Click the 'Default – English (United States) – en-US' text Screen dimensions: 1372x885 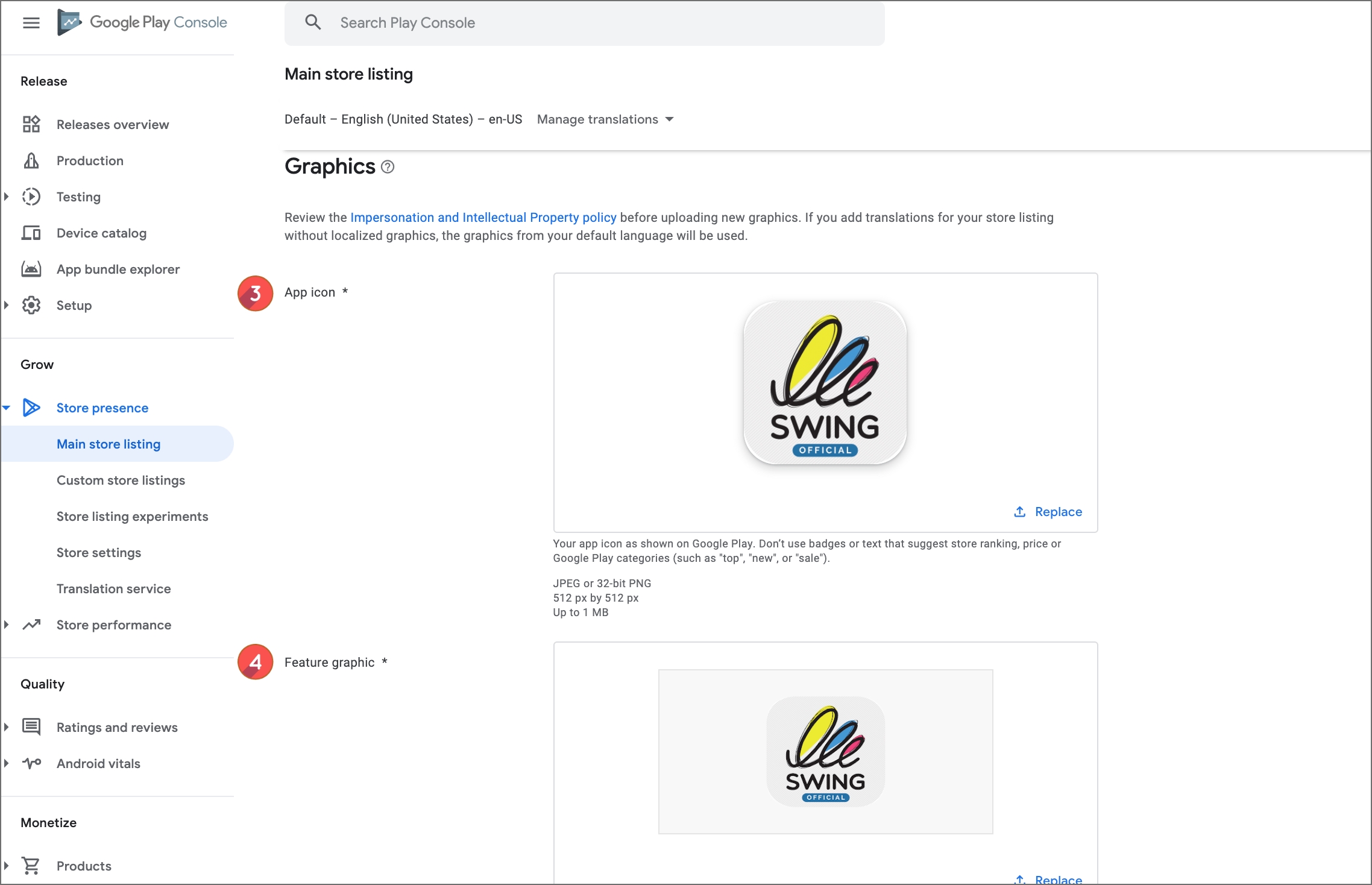pyautogui.click(x=403, y=119)
